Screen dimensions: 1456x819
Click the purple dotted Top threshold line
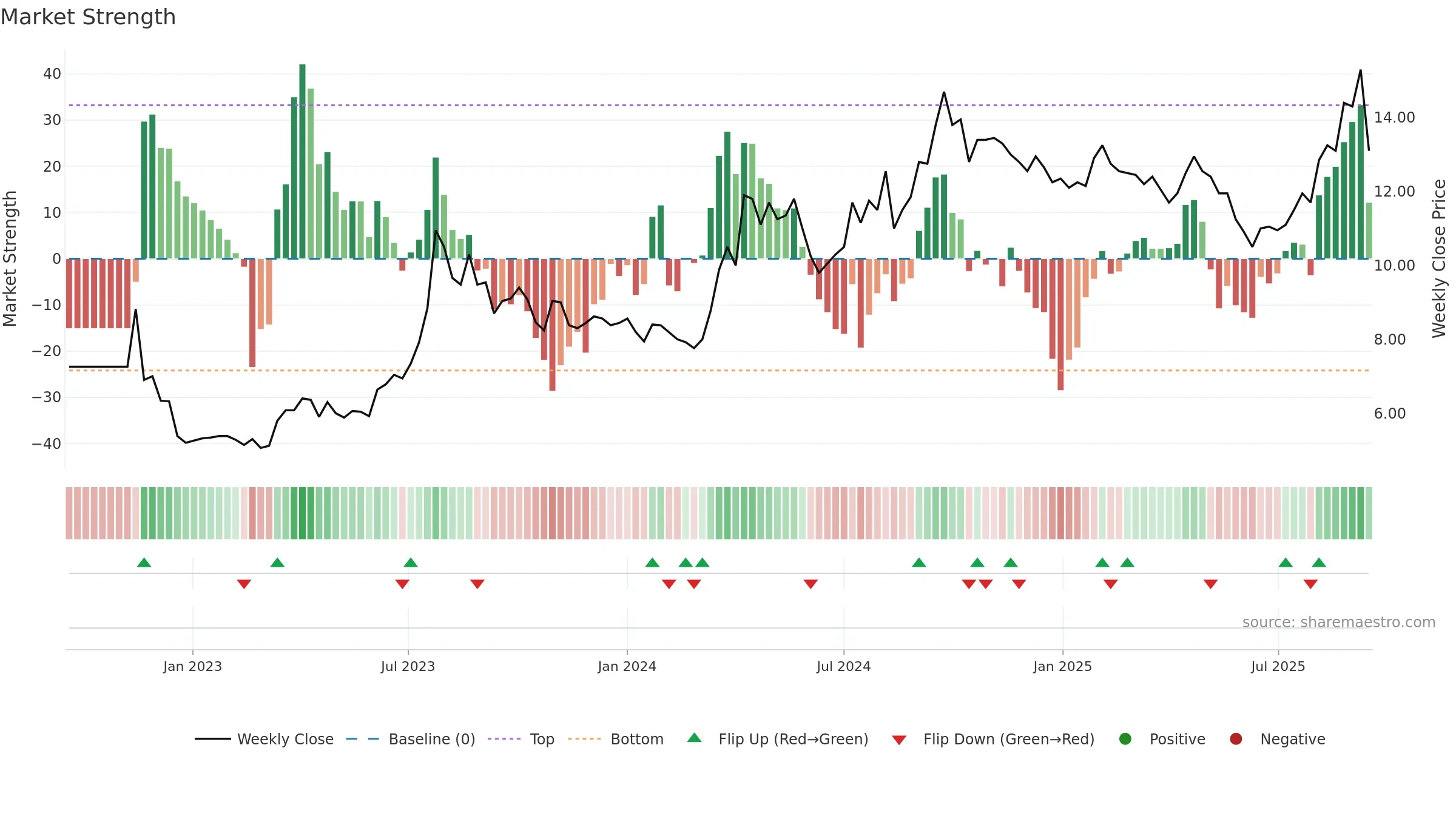coord(719,106)
